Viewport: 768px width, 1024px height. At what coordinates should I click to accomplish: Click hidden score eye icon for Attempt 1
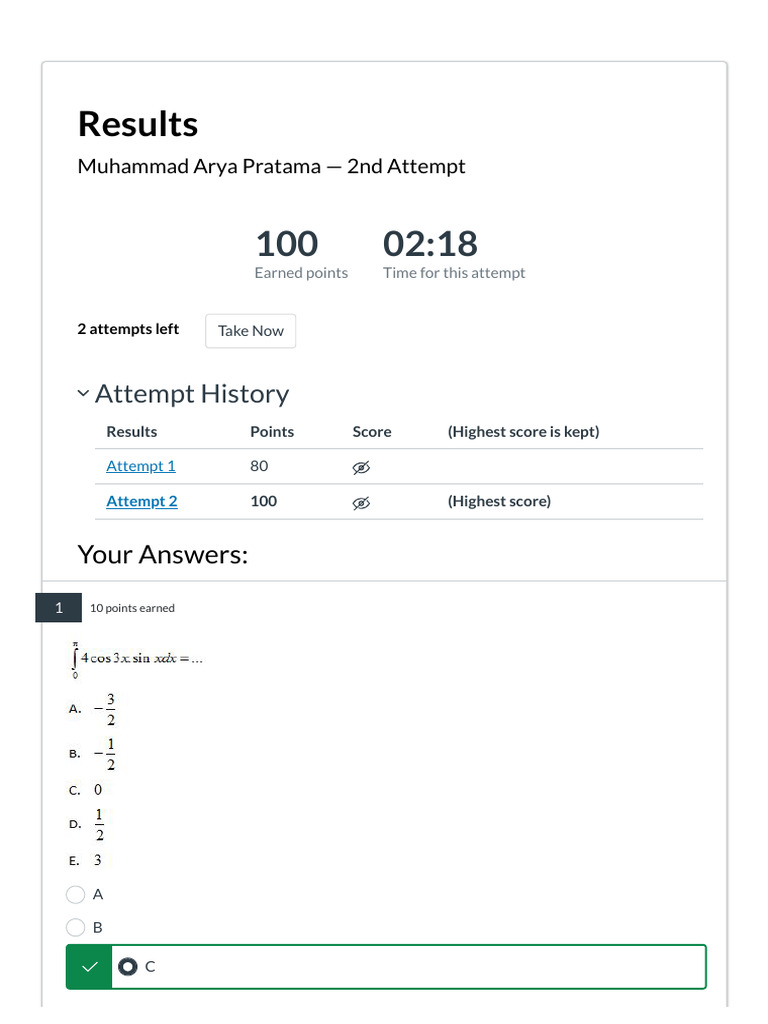361,467
